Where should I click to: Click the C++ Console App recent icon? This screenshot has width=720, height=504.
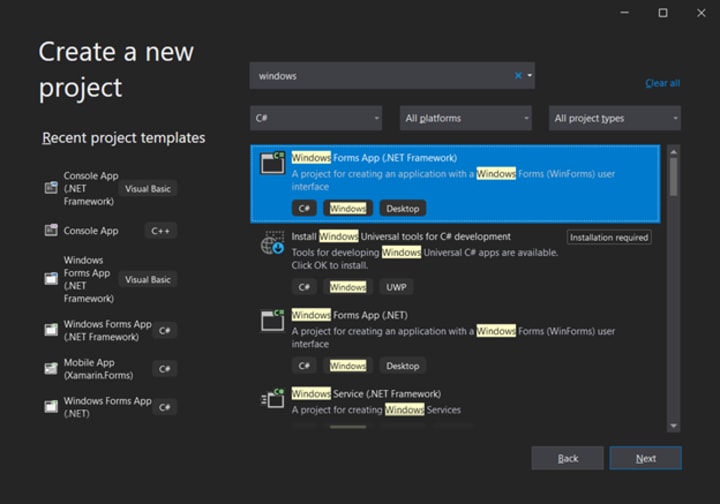pos(51,230)
